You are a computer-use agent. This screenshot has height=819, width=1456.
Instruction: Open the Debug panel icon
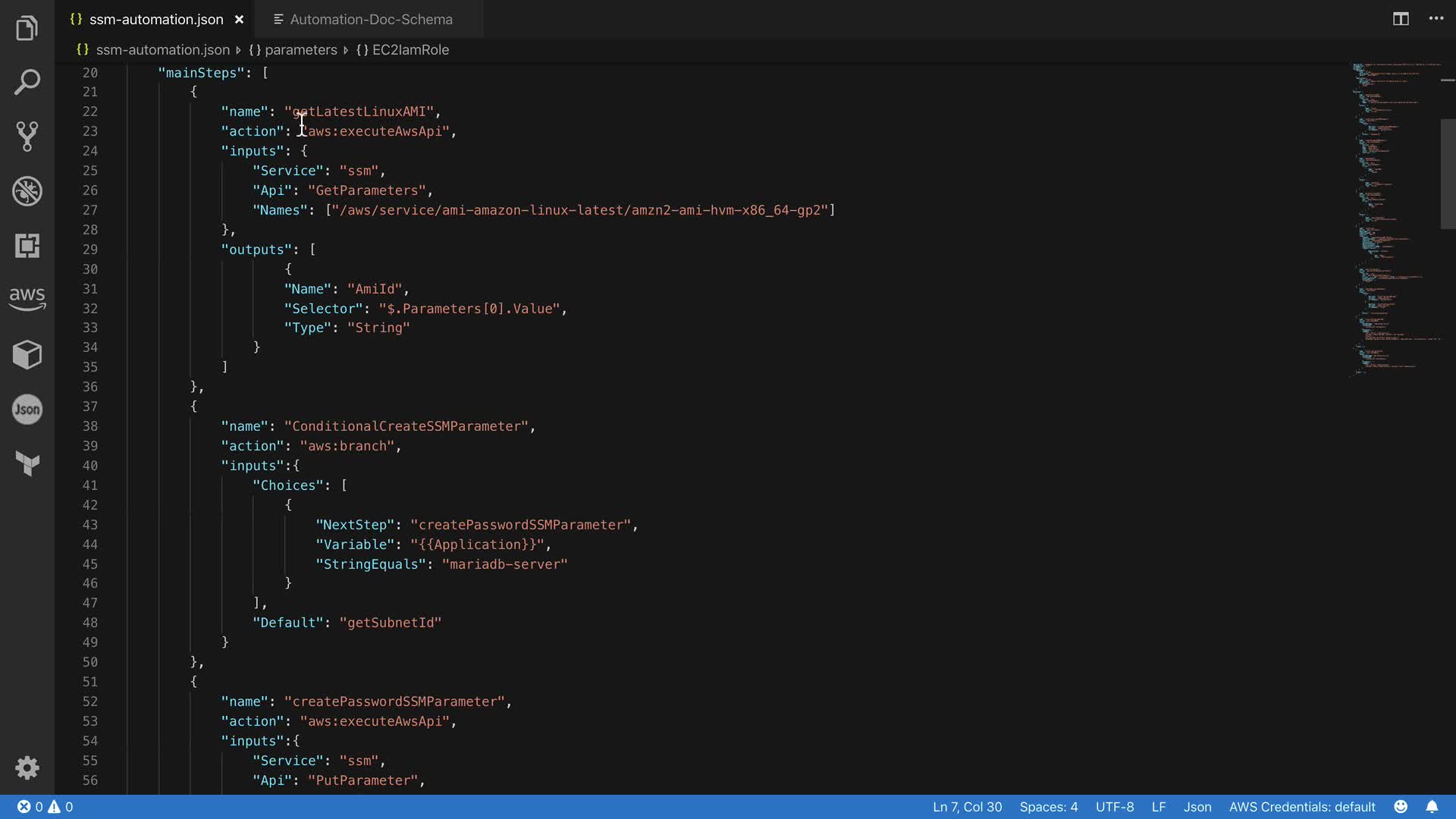click(x=27, y=191)
